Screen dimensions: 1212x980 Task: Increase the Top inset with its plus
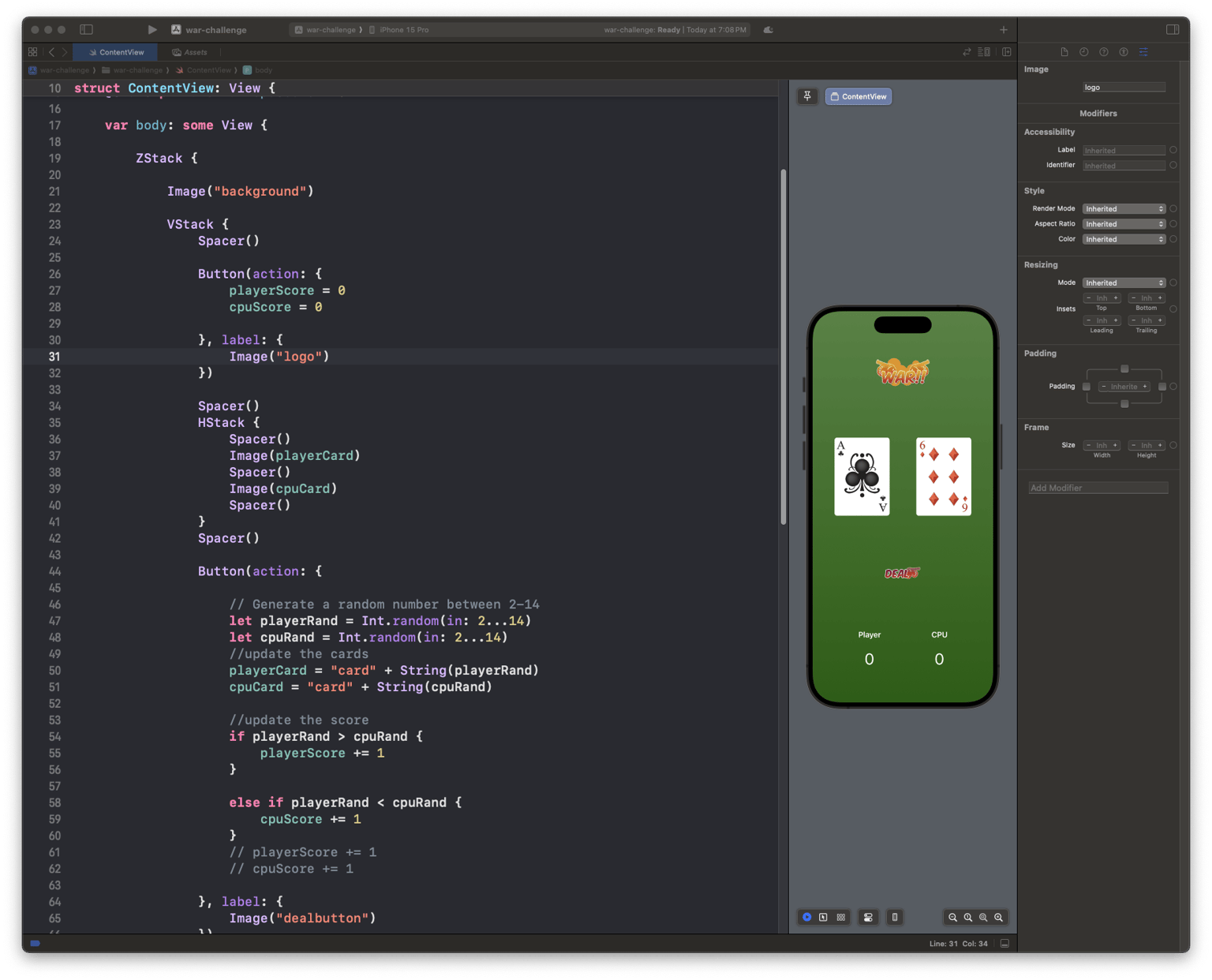pyautogui.click(x=1116, y=298)
